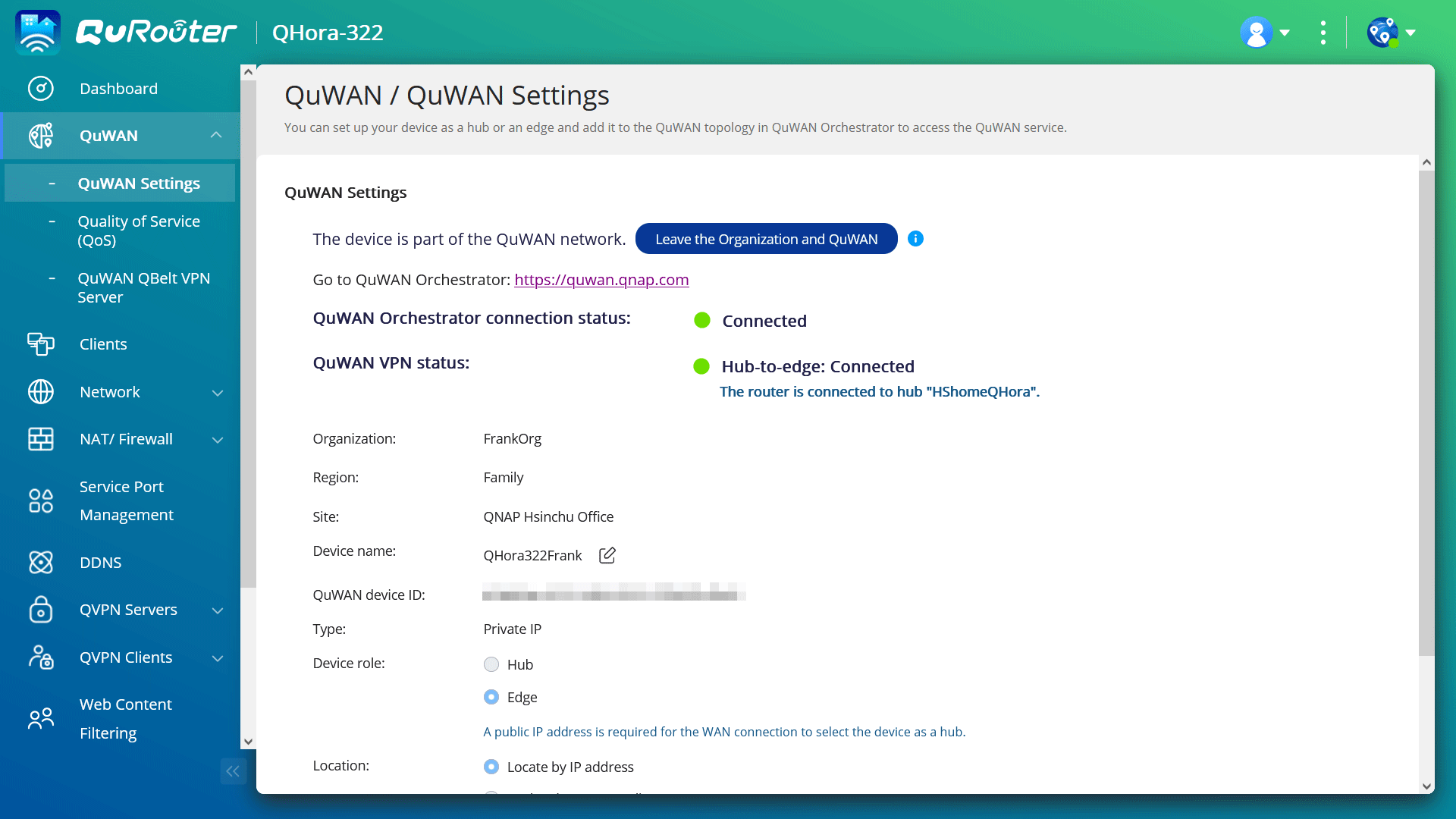
Task: Click the QVPN Servers lock icon
Action: [41, 610]
